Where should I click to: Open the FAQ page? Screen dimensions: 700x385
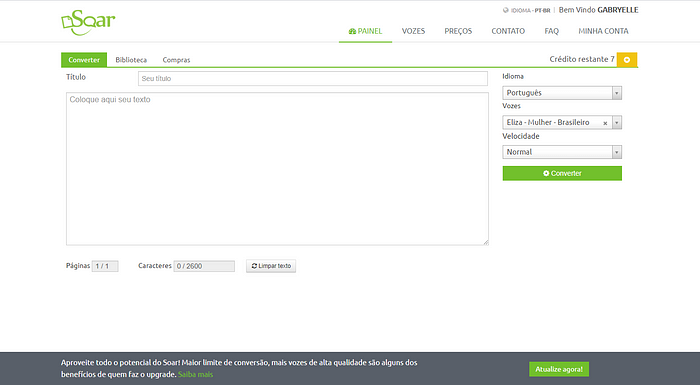(x=551, y=31)
